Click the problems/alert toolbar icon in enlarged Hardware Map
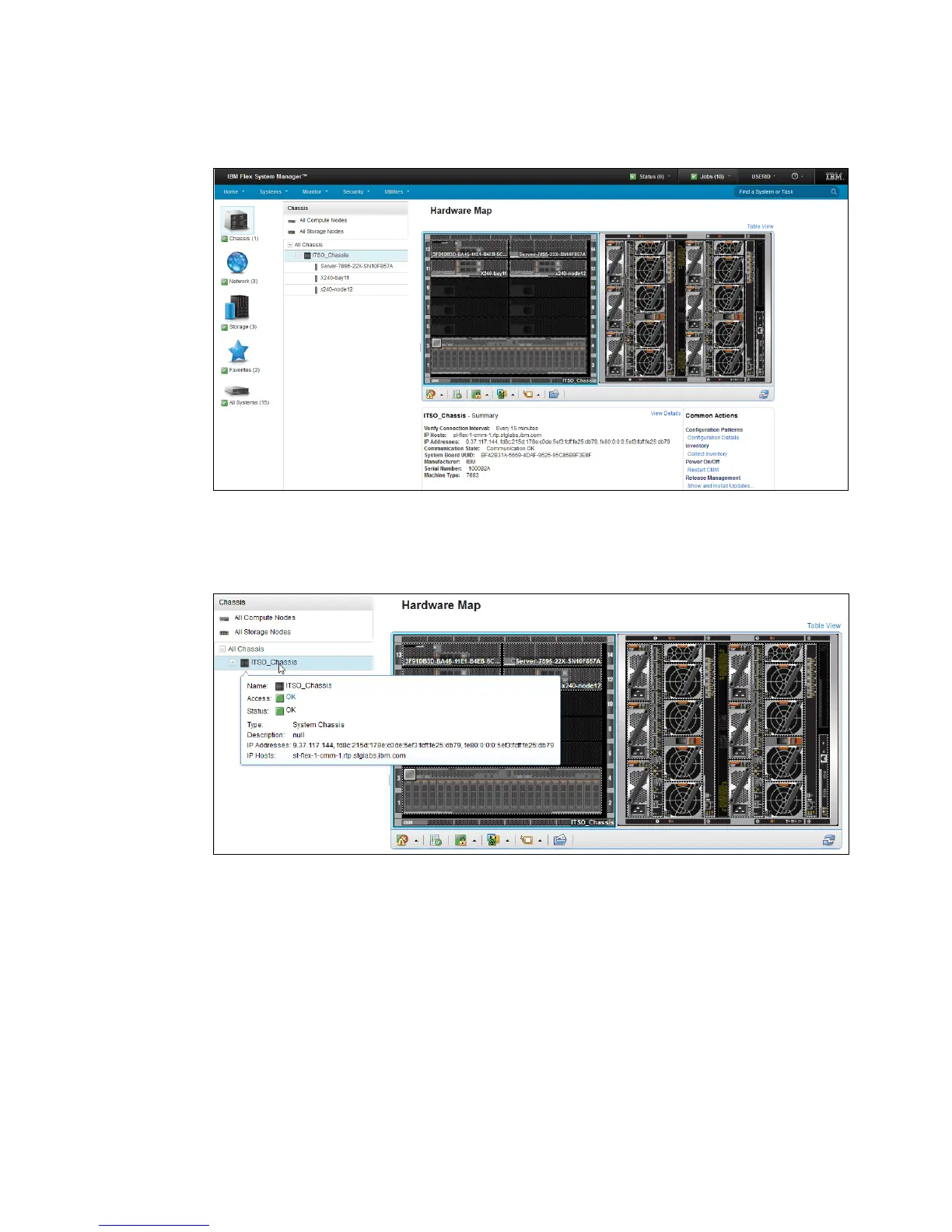This screenshot has width=952, height=1232. [402, 840]
